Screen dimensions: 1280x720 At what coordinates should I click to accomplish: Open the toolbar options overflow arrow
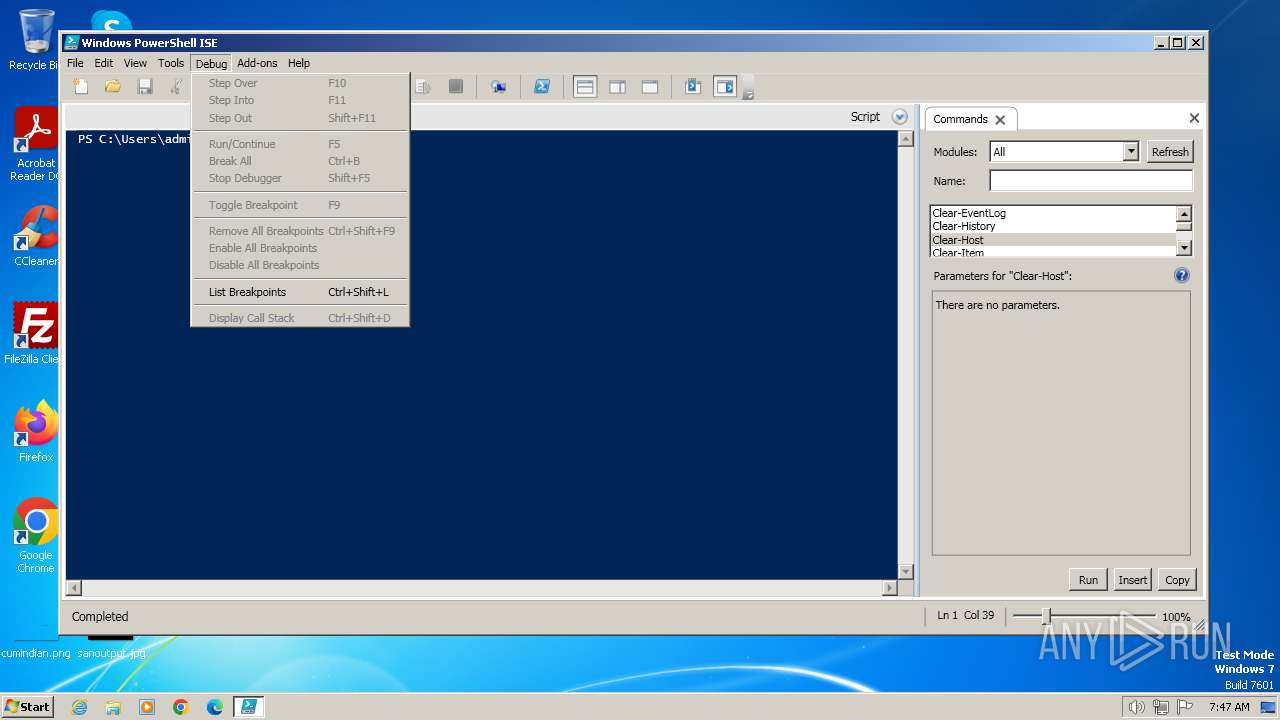747,92
